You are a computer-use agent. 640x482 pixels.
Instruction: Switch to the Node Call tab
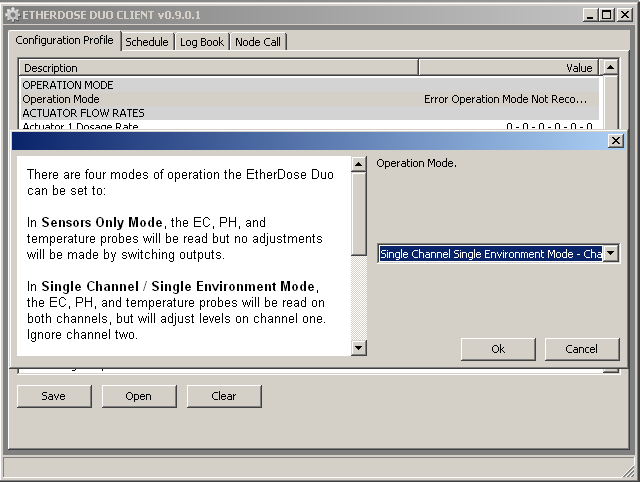pyautogui.click(x=258, y=42)
